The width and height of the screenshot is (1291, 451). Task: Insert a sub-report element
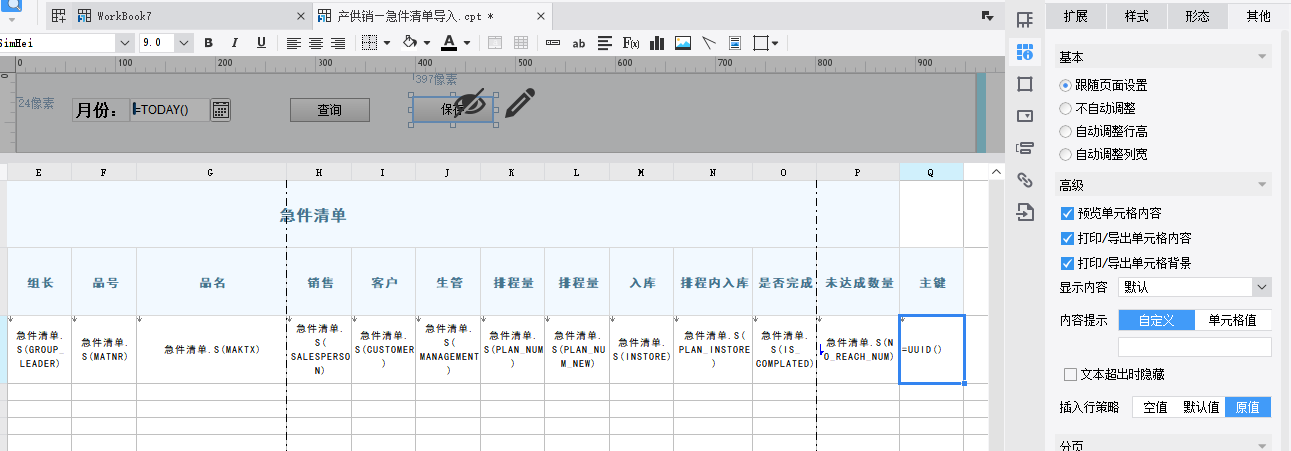[x=735, y=43]
